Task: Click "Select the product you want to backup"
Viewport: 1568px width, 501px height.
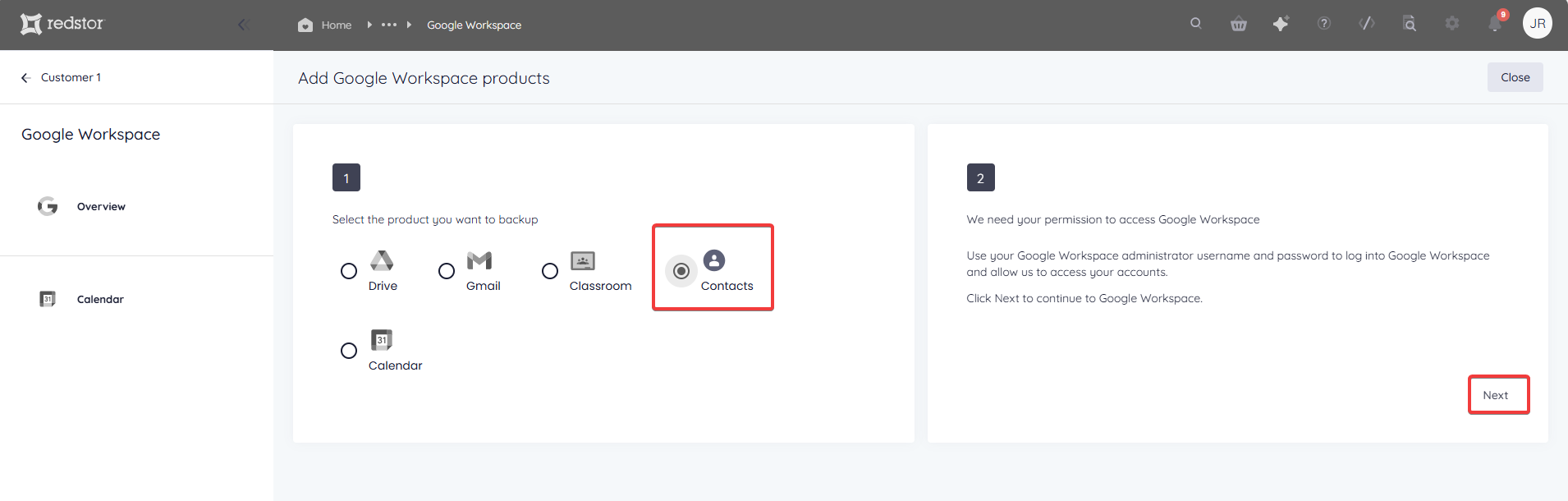Action: (435, 219)
